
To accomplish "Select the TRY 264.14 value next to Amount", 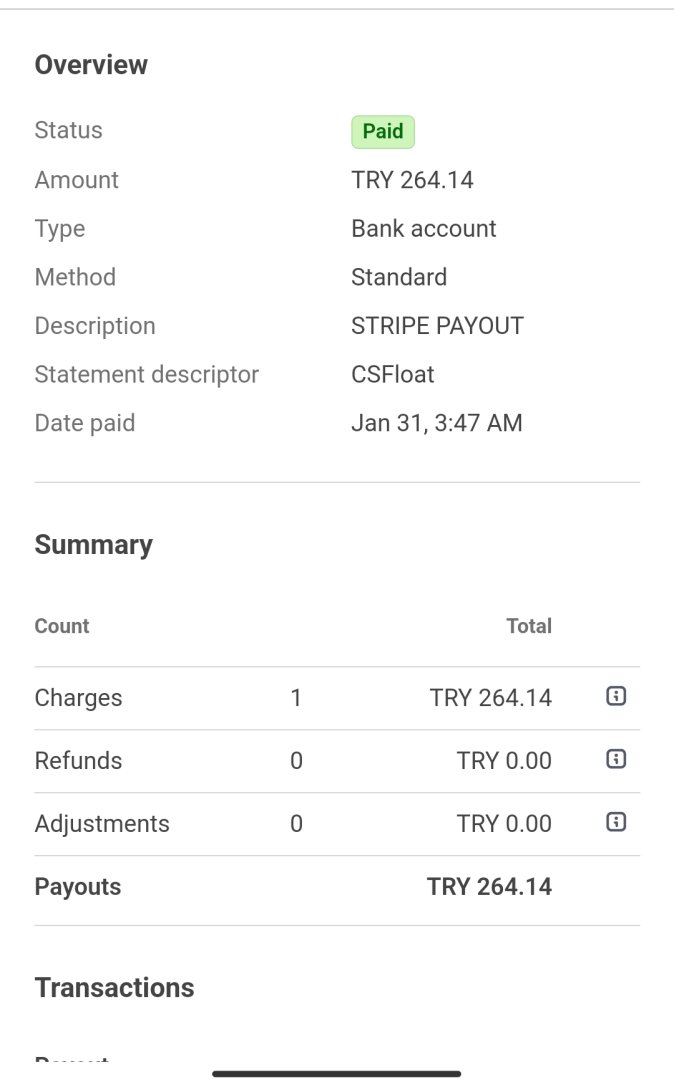I will 412,180.
